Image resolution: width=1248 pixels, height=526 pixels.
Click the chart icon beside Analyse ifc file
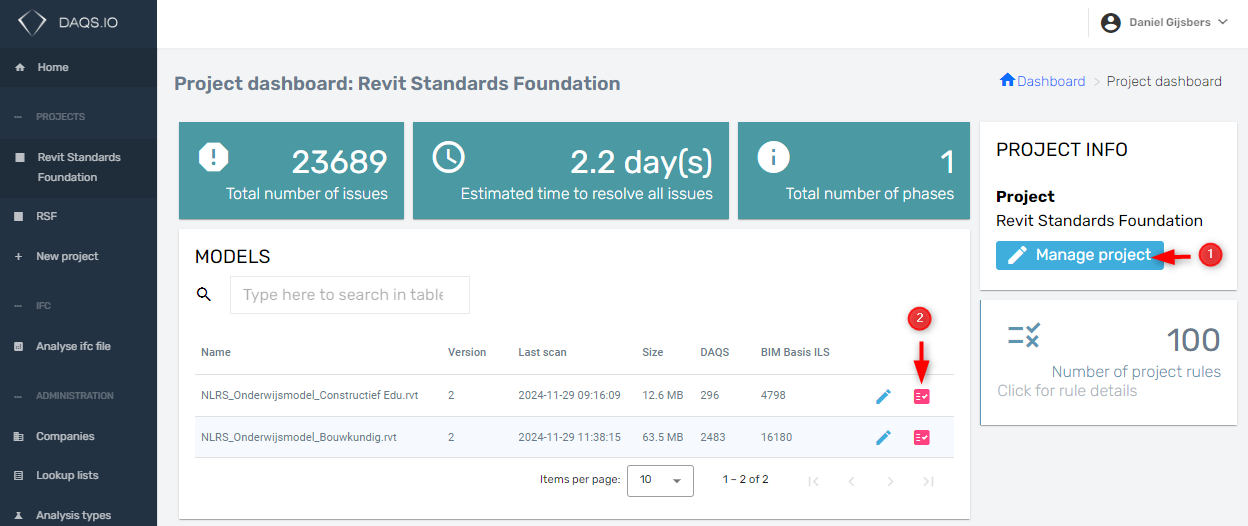18,346
